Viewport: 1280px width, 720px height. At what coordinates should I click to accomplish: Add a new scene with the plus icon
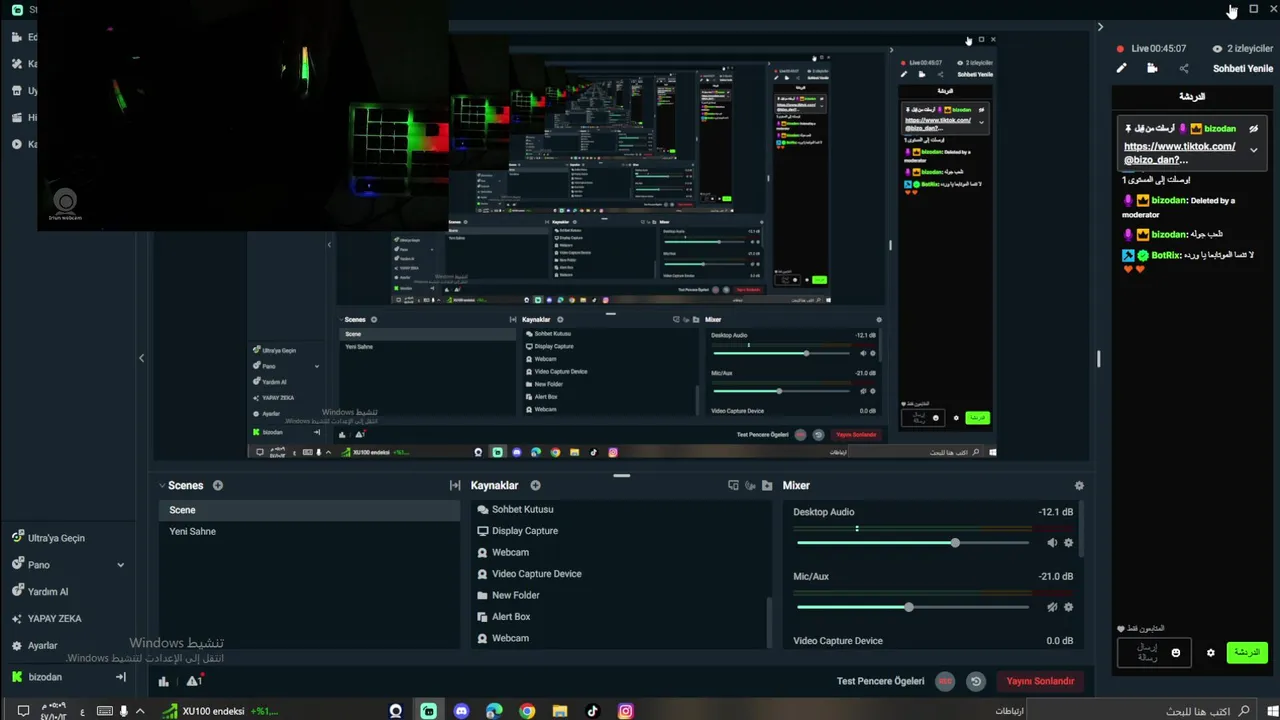[217, 486]
